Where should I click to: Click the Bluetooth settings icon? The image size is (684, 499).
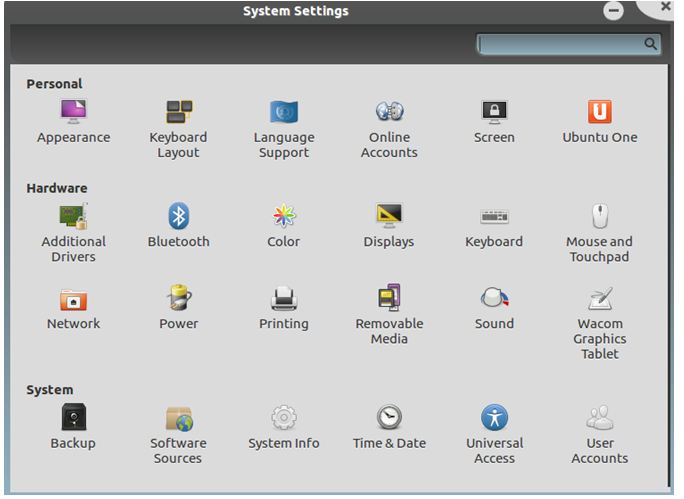click(x=178, y=216)
